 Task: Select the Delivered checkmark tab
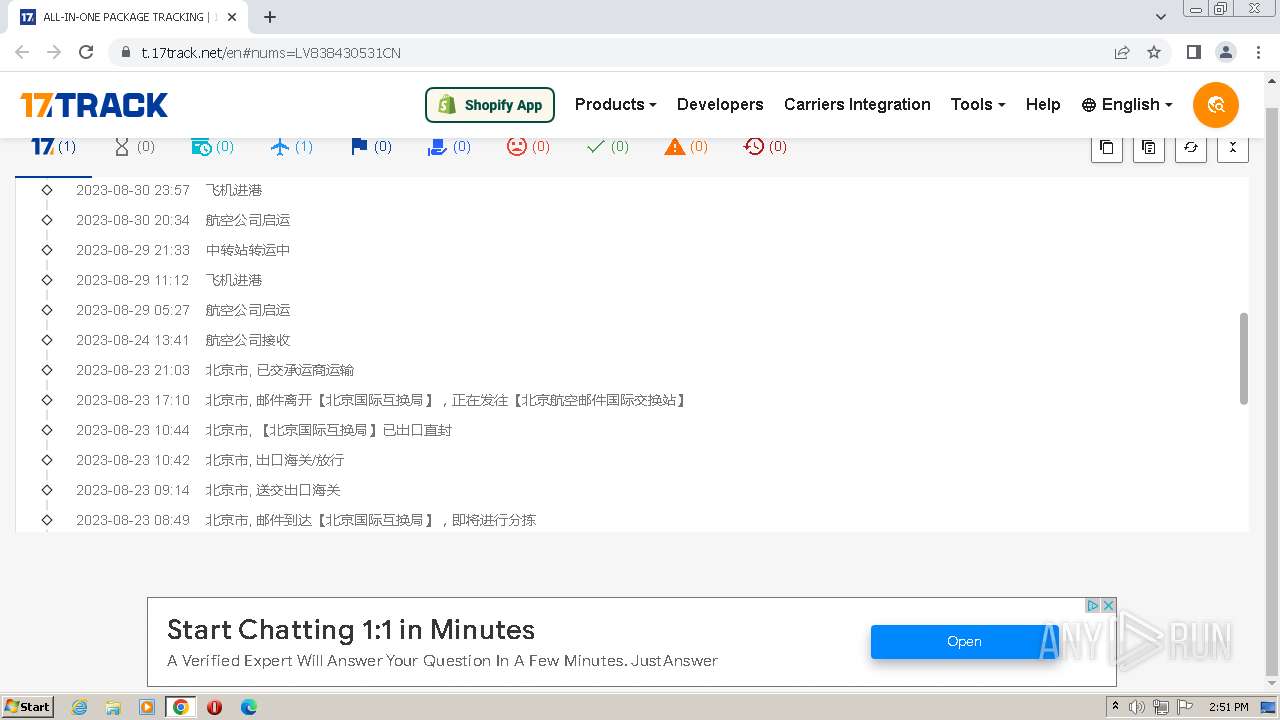(x=607, y=147)
